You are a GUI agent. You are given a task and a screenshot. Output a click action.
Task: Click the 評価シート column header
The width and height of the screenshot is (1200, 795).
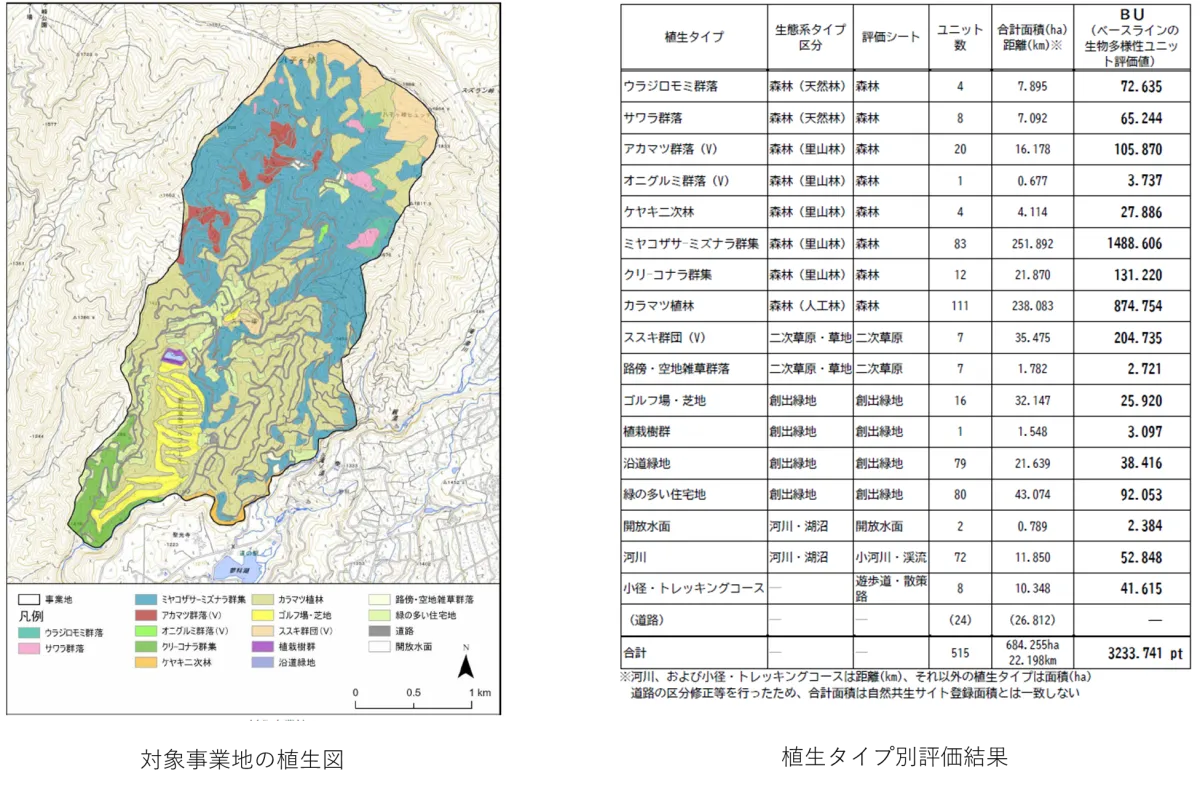pos(889,37)
